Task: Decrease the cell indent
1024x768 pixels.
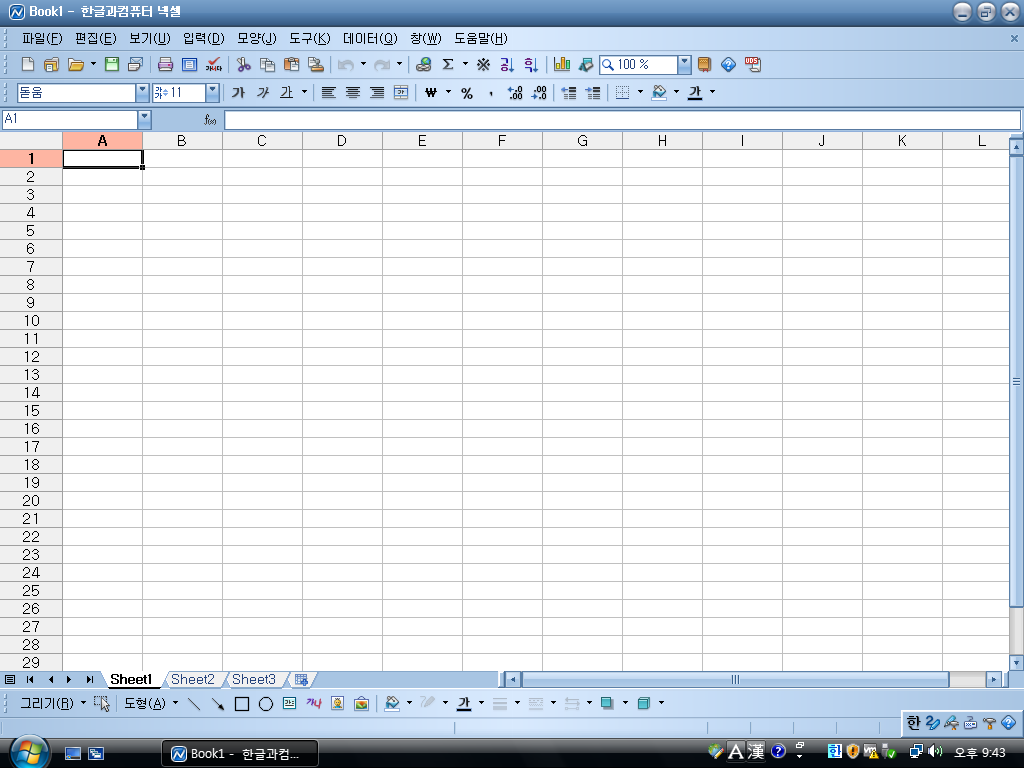Action: tap(569, 93)
